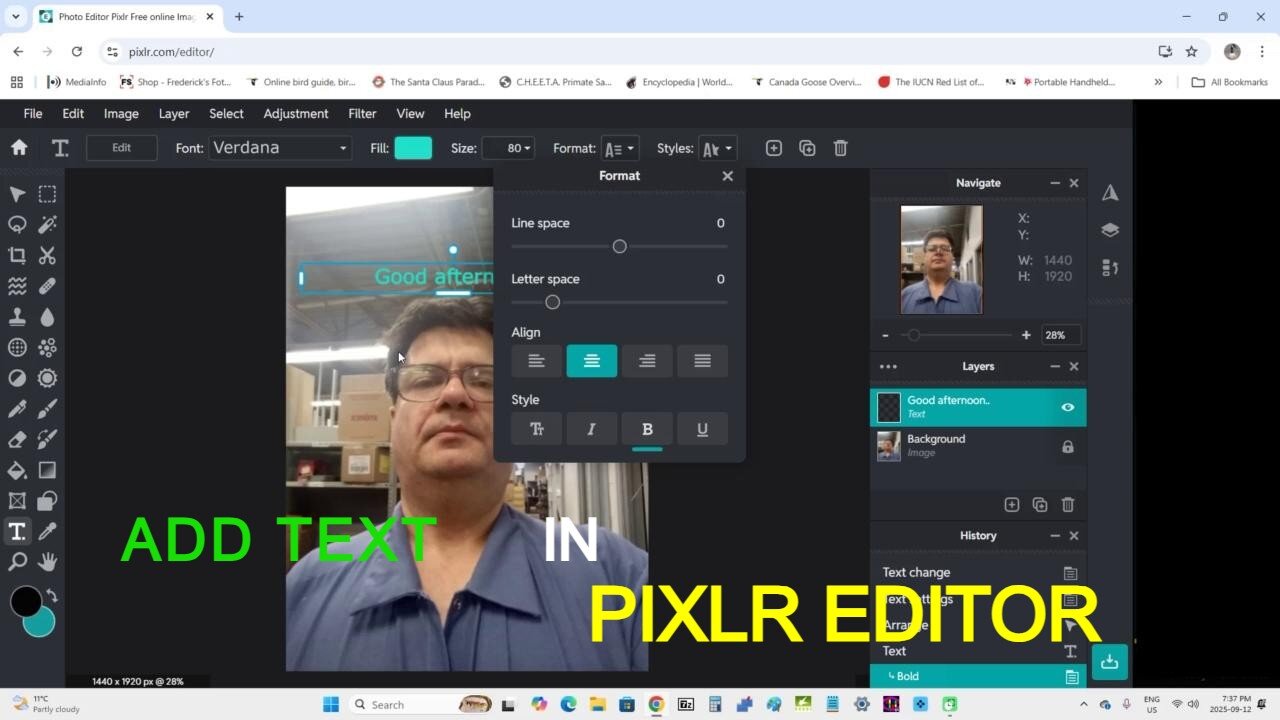Open All Bookmarks folder
This screenshot has height=720, width=1280.
pos(1230,82)
